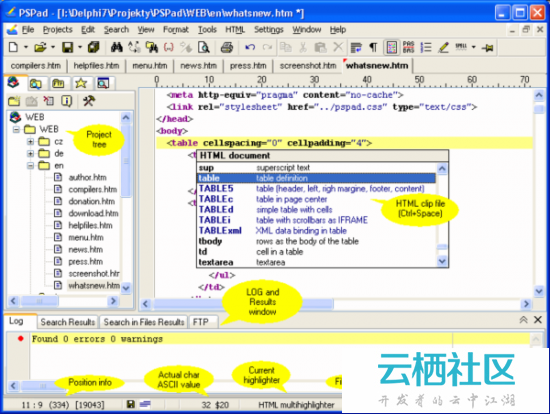Collapse the en folder
550x414 pixels.
[31, 166]
